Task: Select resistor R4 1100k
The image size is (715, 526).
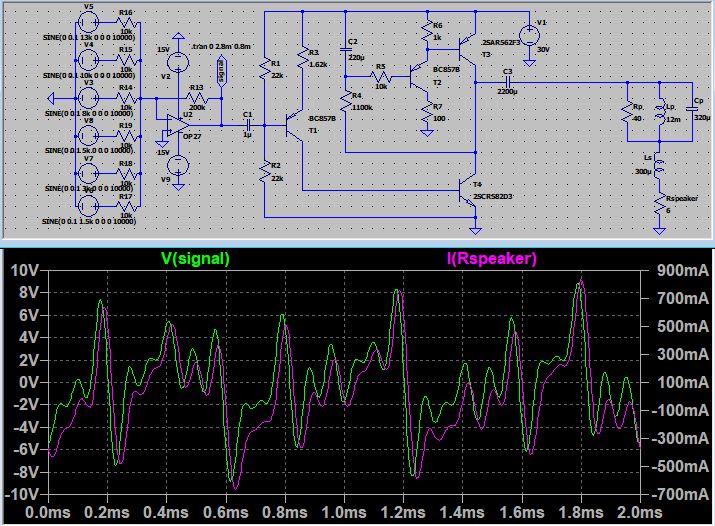Action: point(345,101)
